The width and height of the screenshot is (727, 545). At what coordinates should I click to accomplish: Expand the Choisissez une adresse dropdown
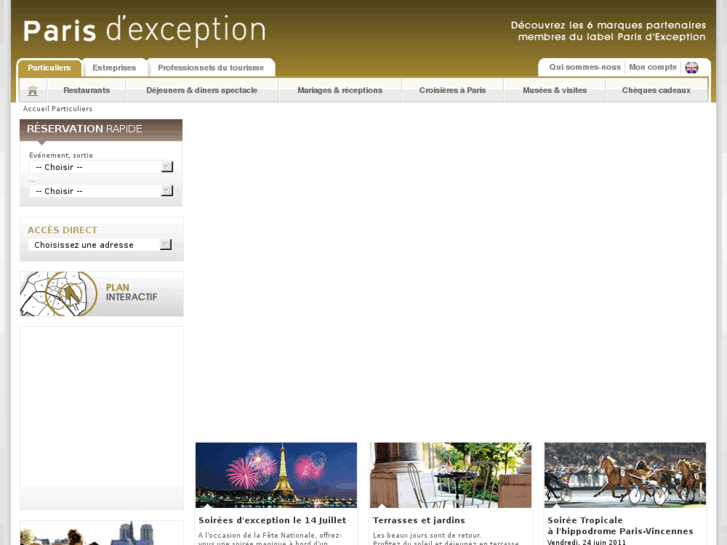pos(100,245)
